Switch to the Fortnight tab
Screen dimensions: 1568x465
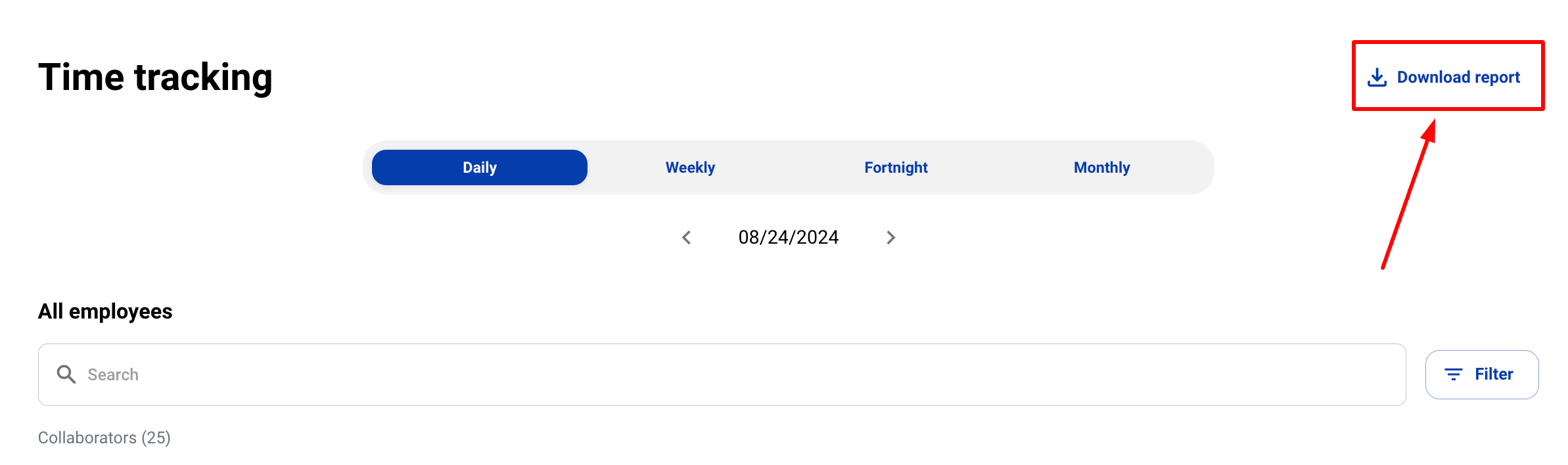[896, 167]
